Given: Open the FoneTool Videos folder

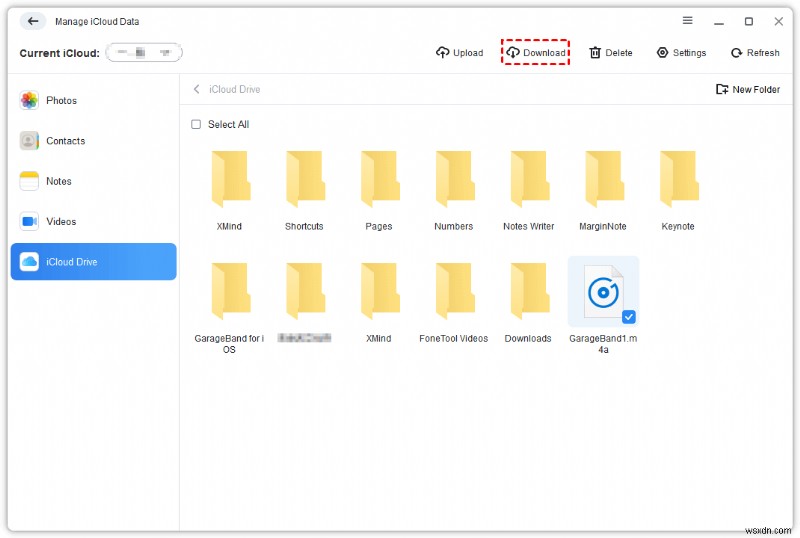Looking at the screenshot, I should tap(454, 291).
